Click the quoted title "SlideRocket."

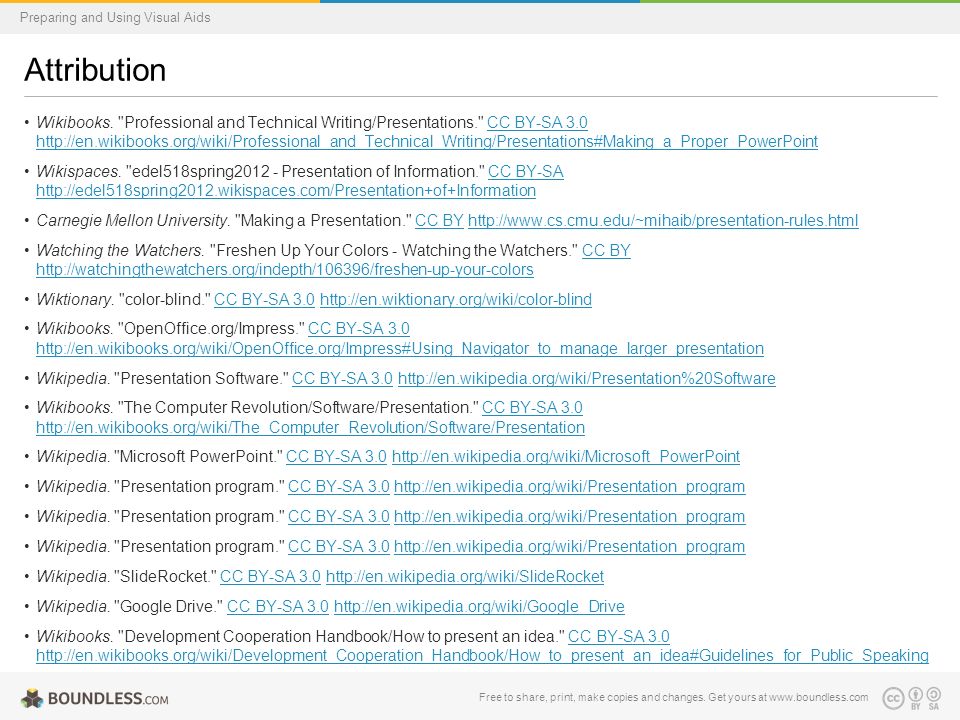[x=165, y=577]
